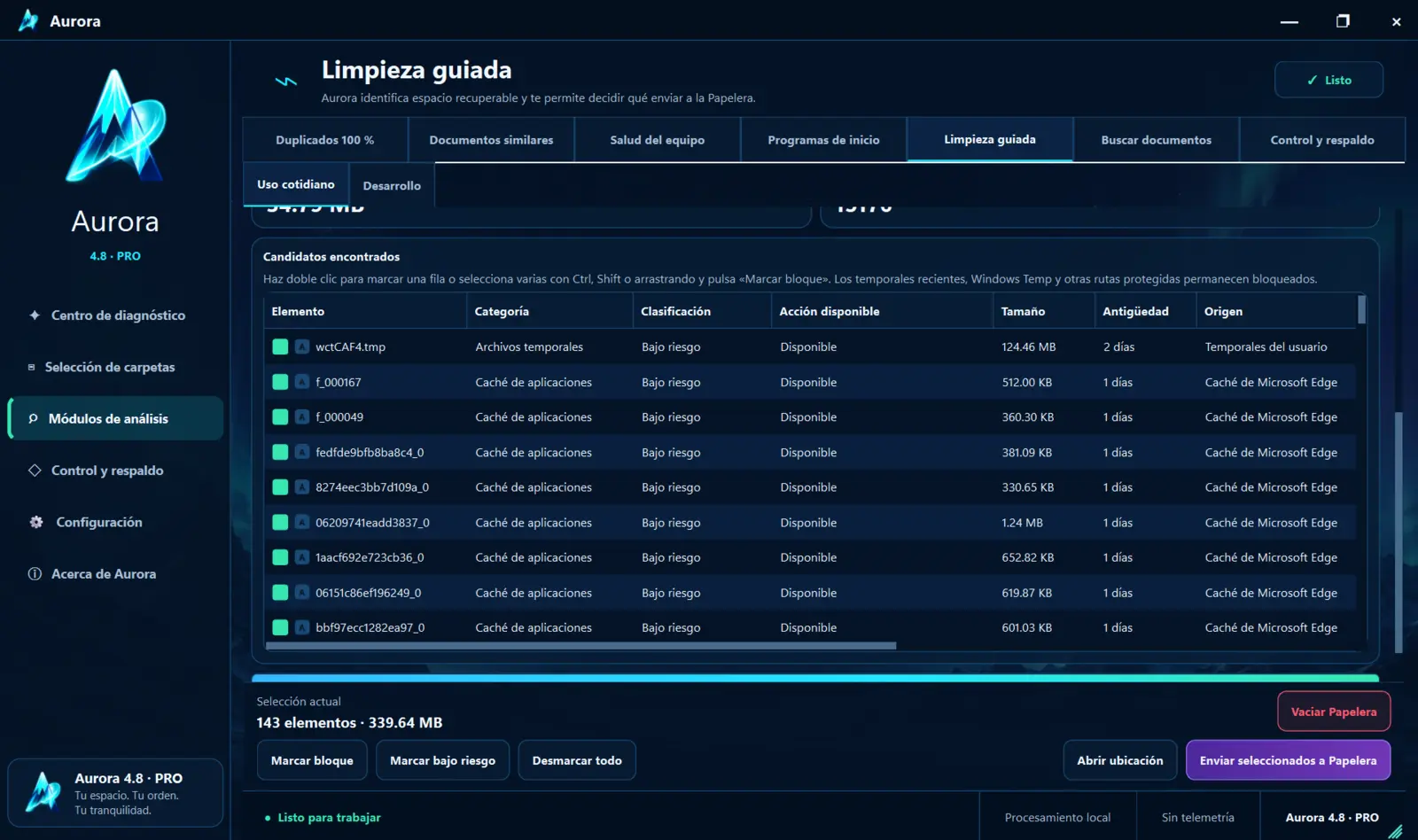1418x840 pixels.
Task: Click the file icon of 06209741eadd3837_0
Action: point(302,523)
